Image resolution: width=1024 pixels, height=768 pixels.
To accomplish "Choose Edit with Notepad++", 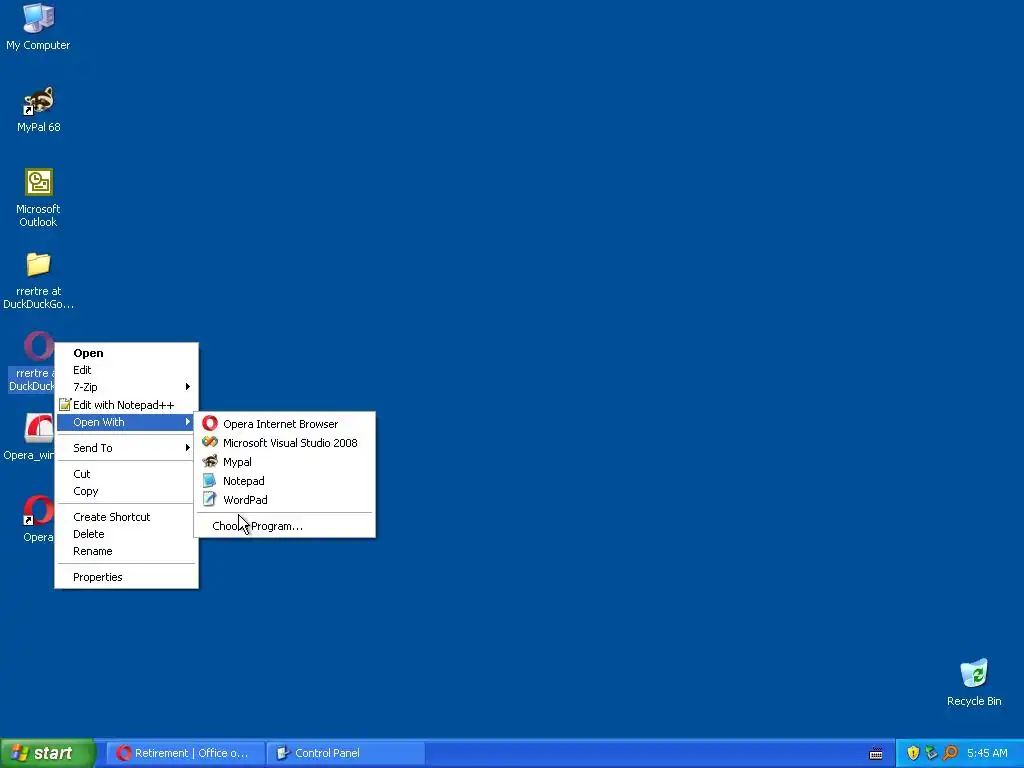I will tap(126, 405).
